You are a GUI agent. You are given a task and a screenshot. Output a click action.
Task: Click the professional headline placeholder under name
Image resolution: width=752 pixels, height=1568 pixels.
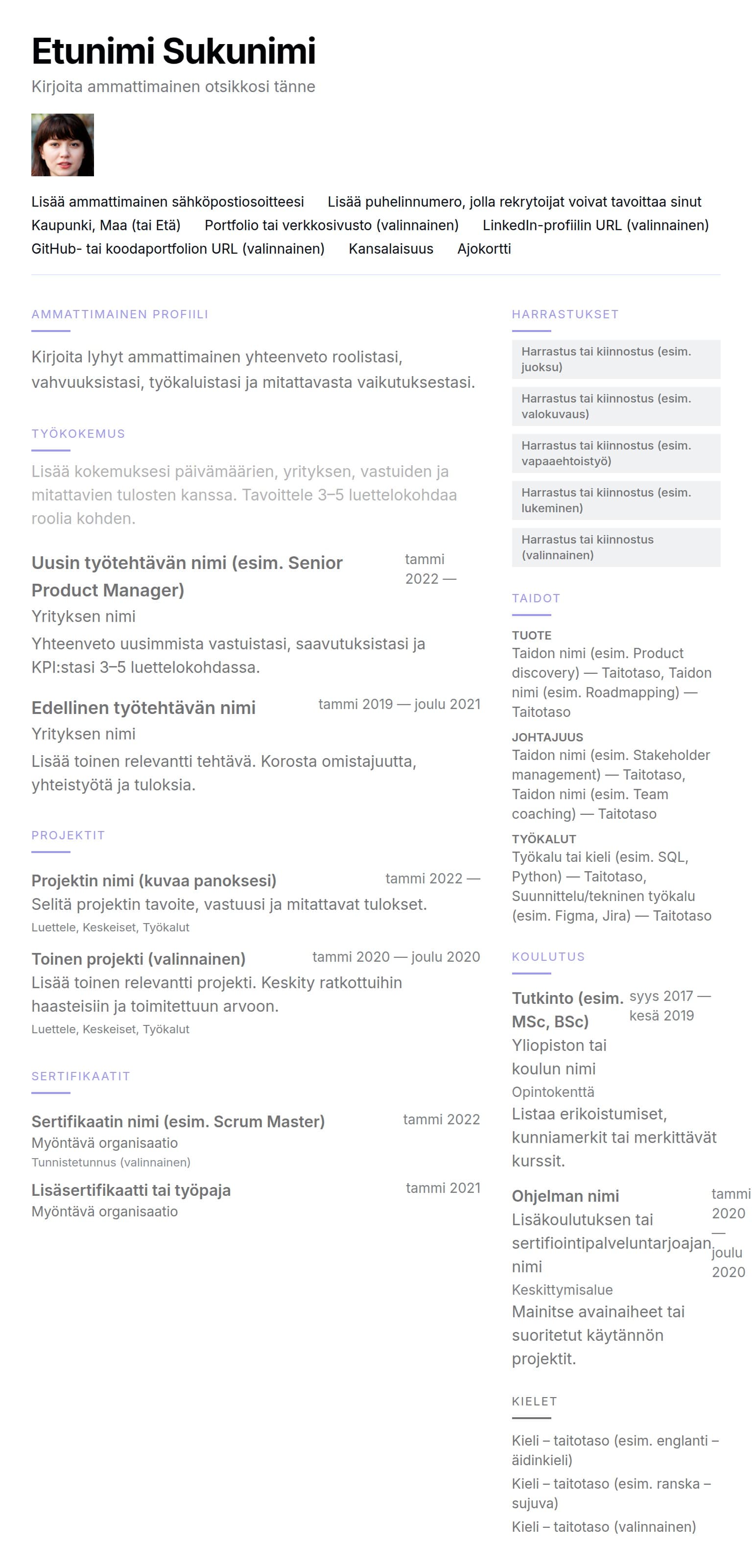pyautogui.click(x=173, y=87)
